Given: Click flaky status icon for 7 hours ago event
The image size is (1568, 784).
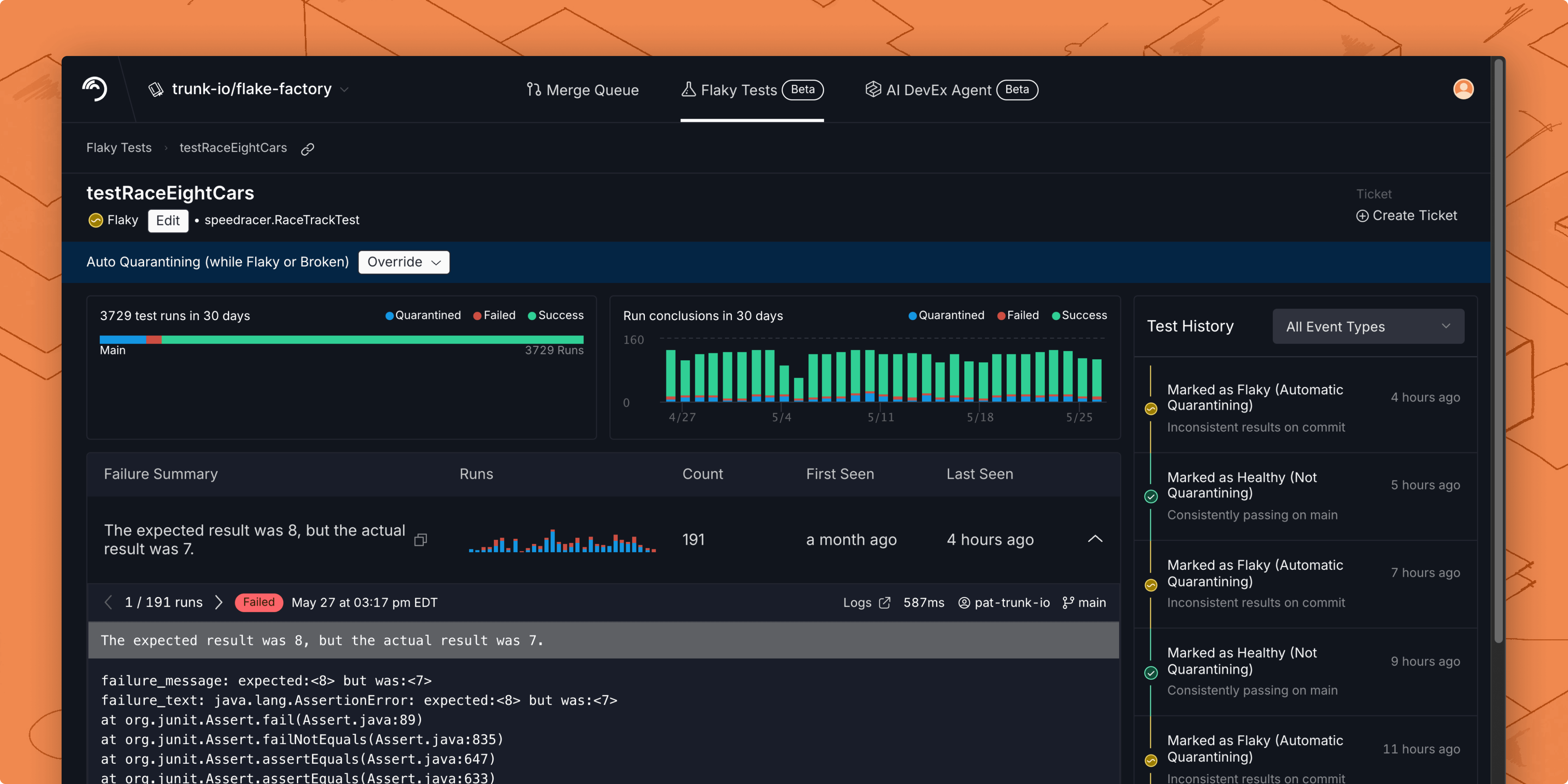Looking at the screenshot, I should [x=1151, y=585].
